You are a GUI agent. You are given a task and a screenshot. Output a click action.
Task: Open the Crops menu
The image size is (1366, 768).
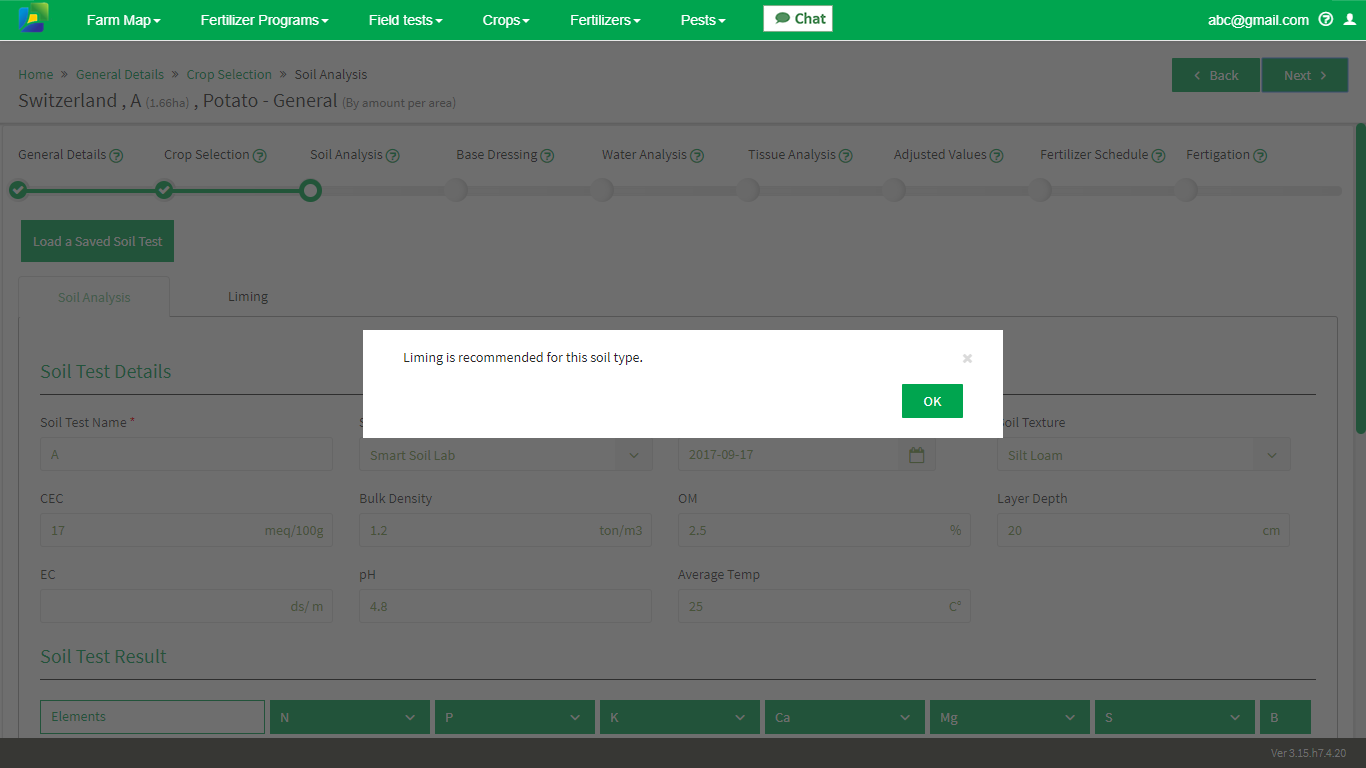(506, 20)
